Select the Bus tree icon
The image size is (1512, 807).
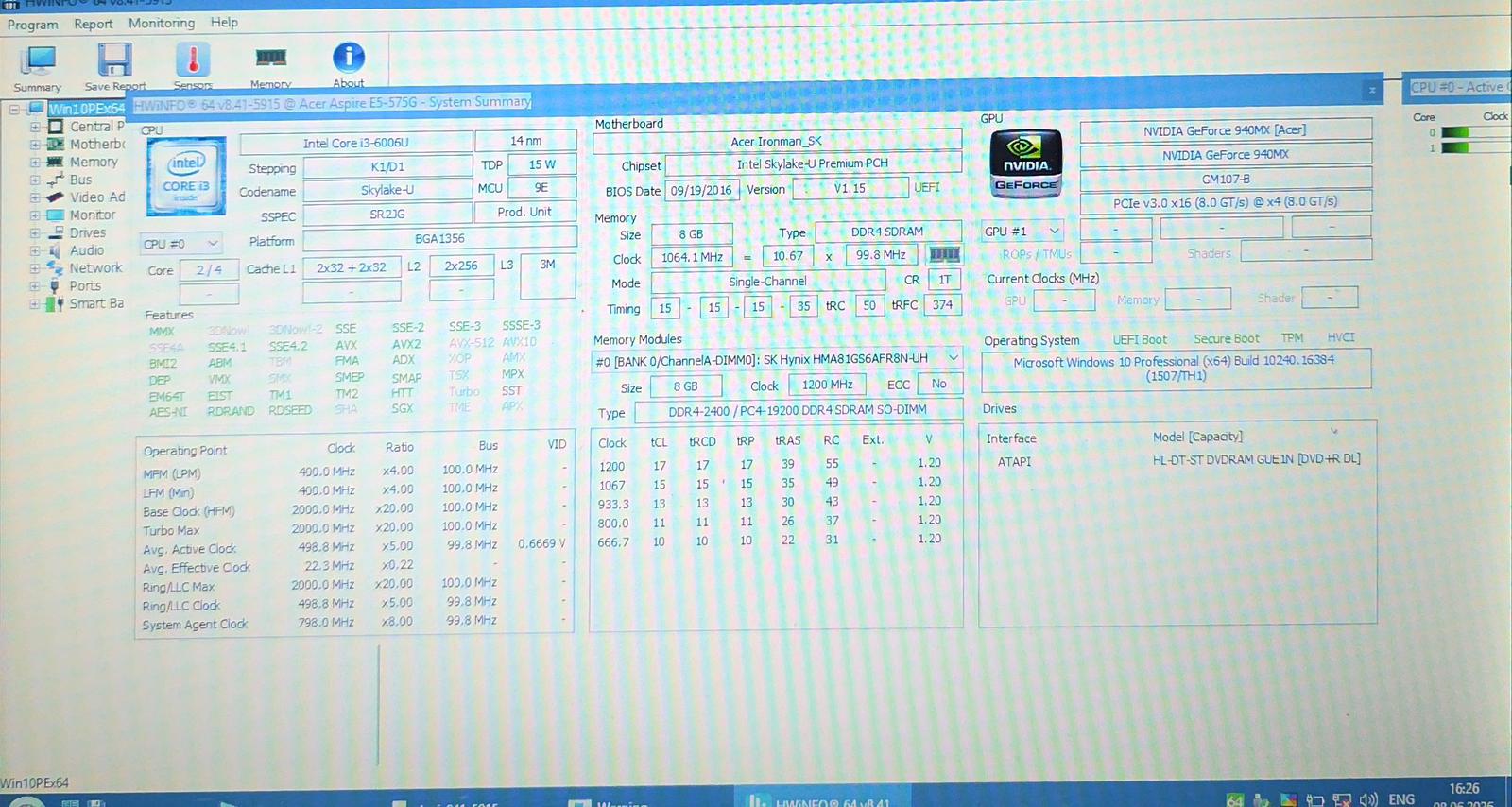tap(56, 180)
